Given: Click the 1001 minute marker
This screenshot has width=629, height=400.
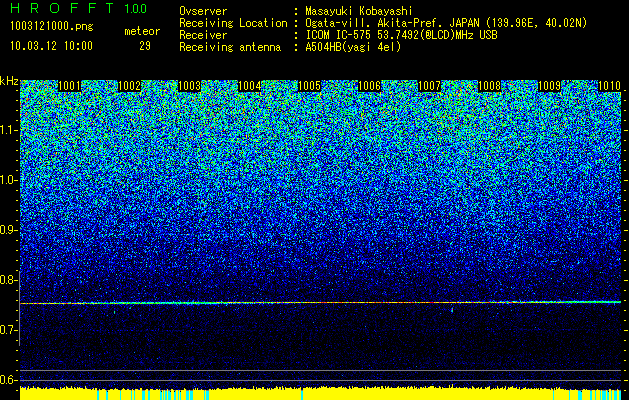Looking at the screenshot, I should [69, 86].
